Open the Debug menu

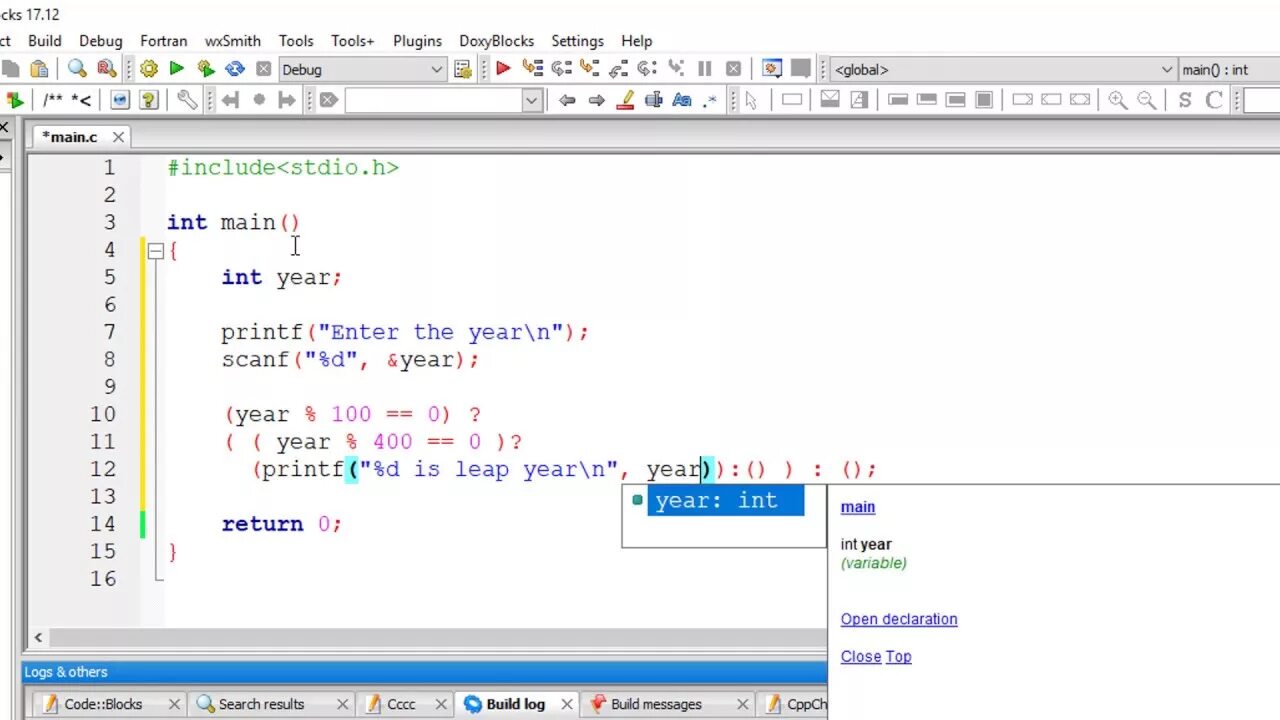point(101,41)
